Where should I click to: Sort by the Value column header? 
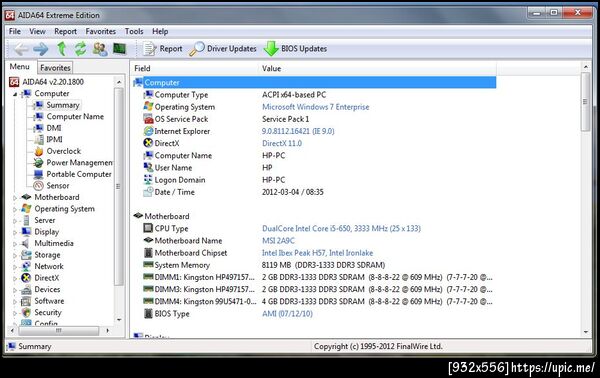coord(378,68)
